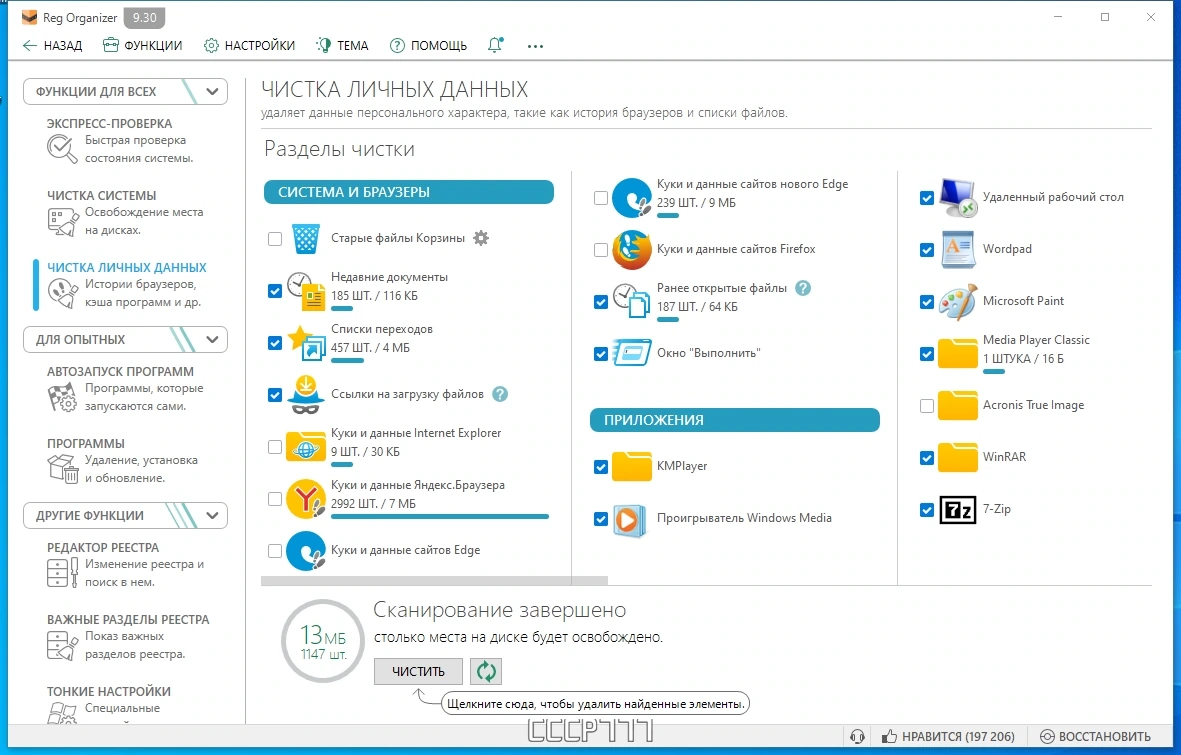1181x755 pixels.
Task: Click the ЧИСТИТЬ button
Action: [x=418, y=671]
